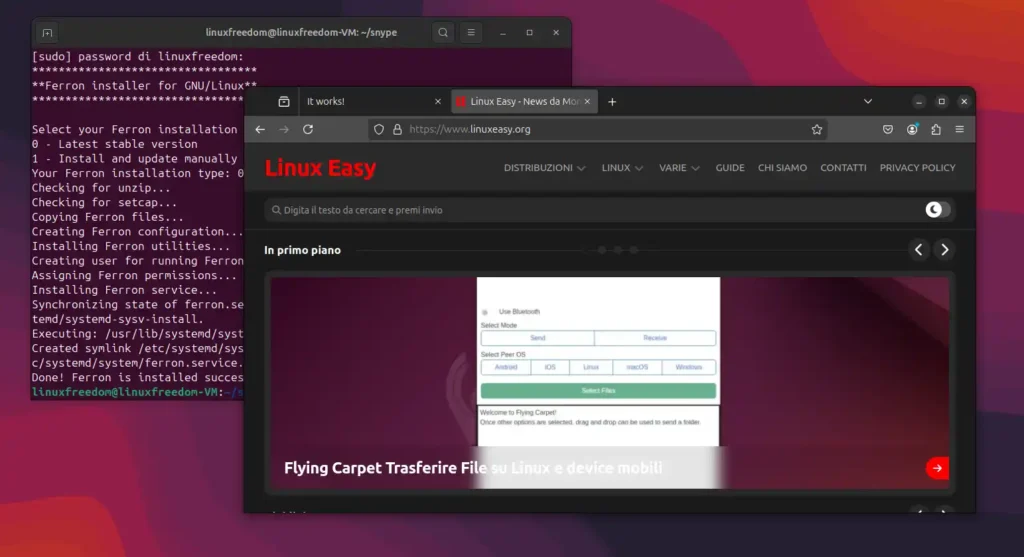1024x557 pixels.
Task: Open the CHI SIAMO page
Action: (782, 168)
